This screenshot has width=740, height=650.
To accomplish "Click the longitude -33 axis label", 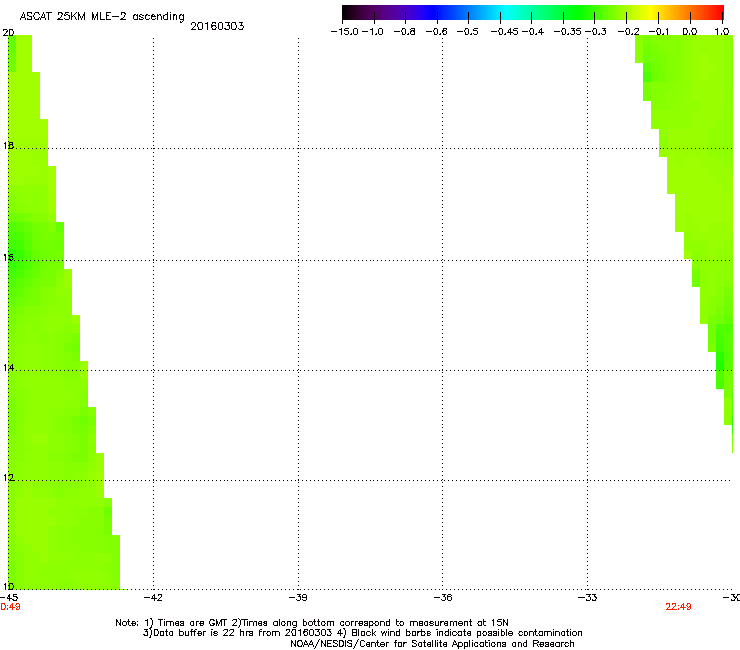I will 588,598.
